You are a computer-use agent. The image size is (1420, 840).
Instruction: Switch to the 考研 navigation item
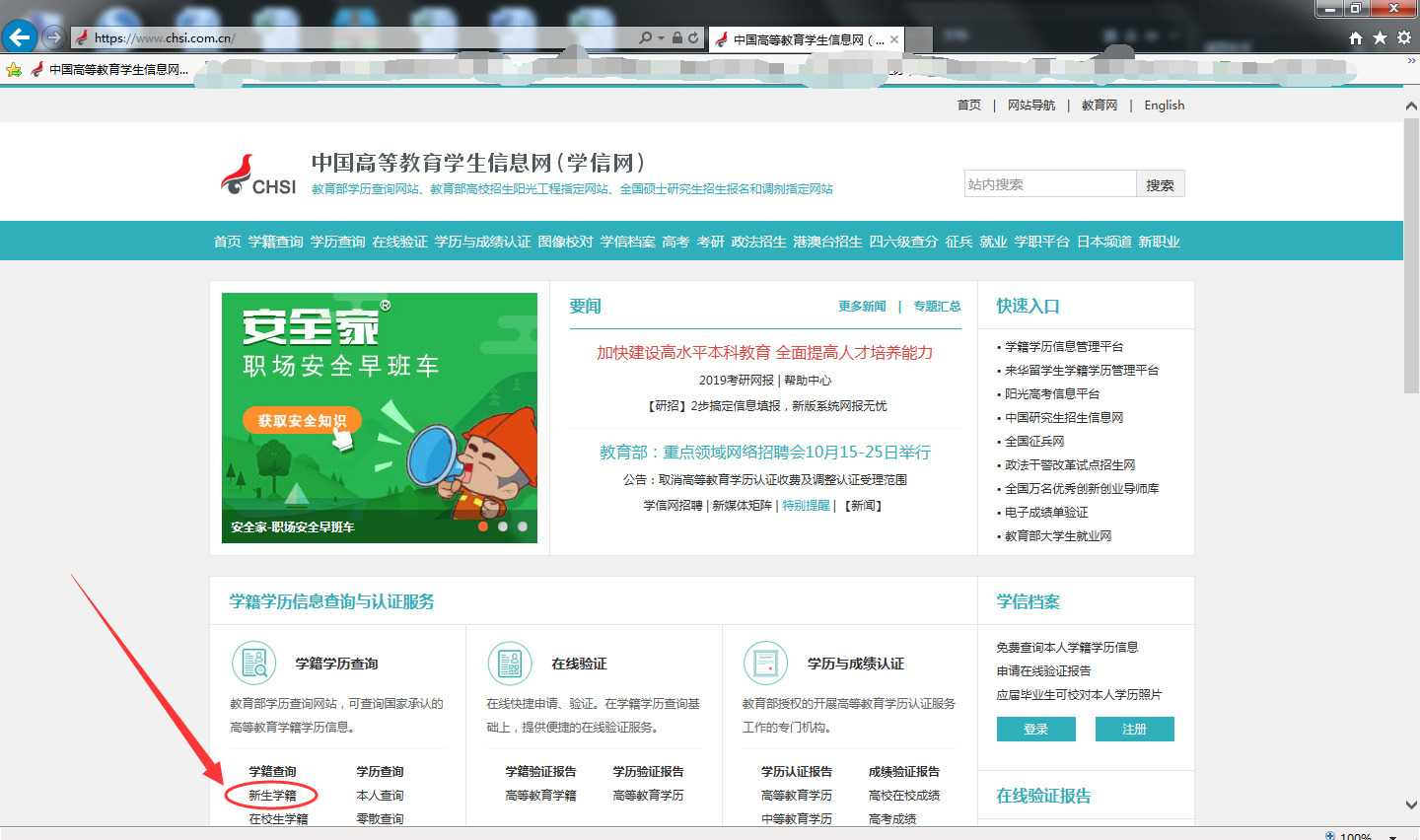pos(710,242)
